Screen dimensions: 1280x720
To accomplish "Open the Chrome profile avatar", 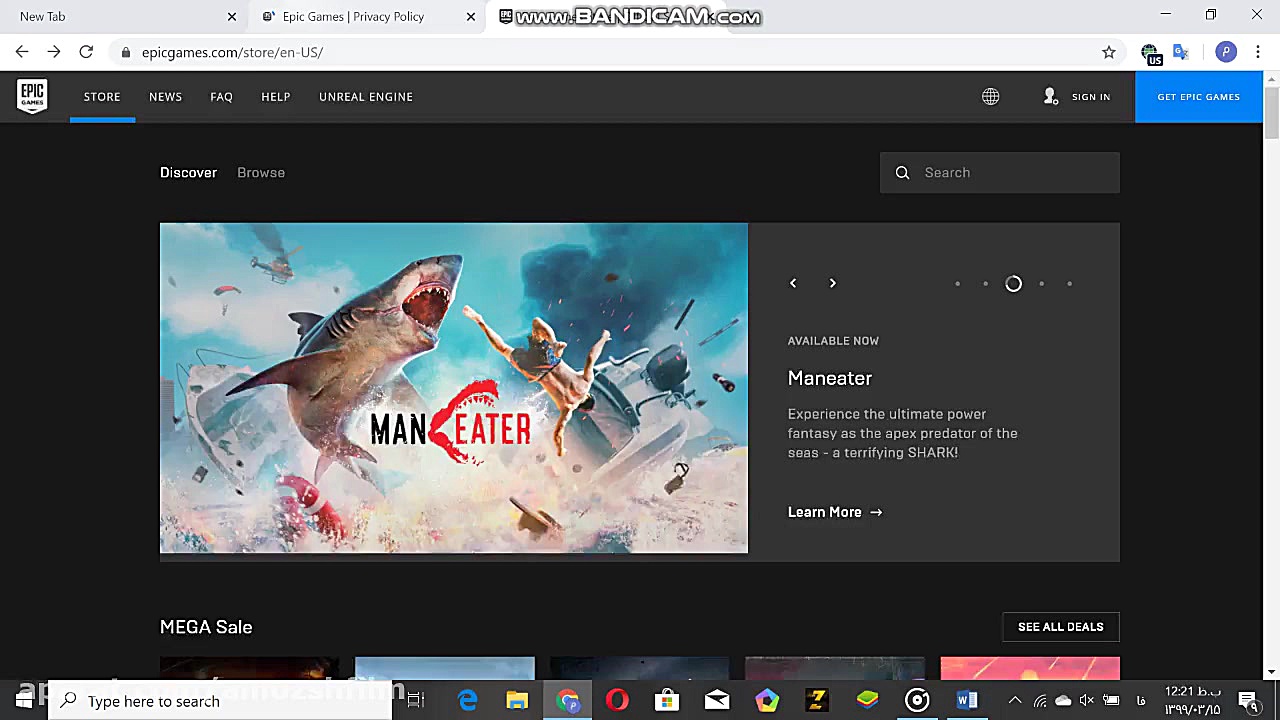I will tap(1226, 52).
